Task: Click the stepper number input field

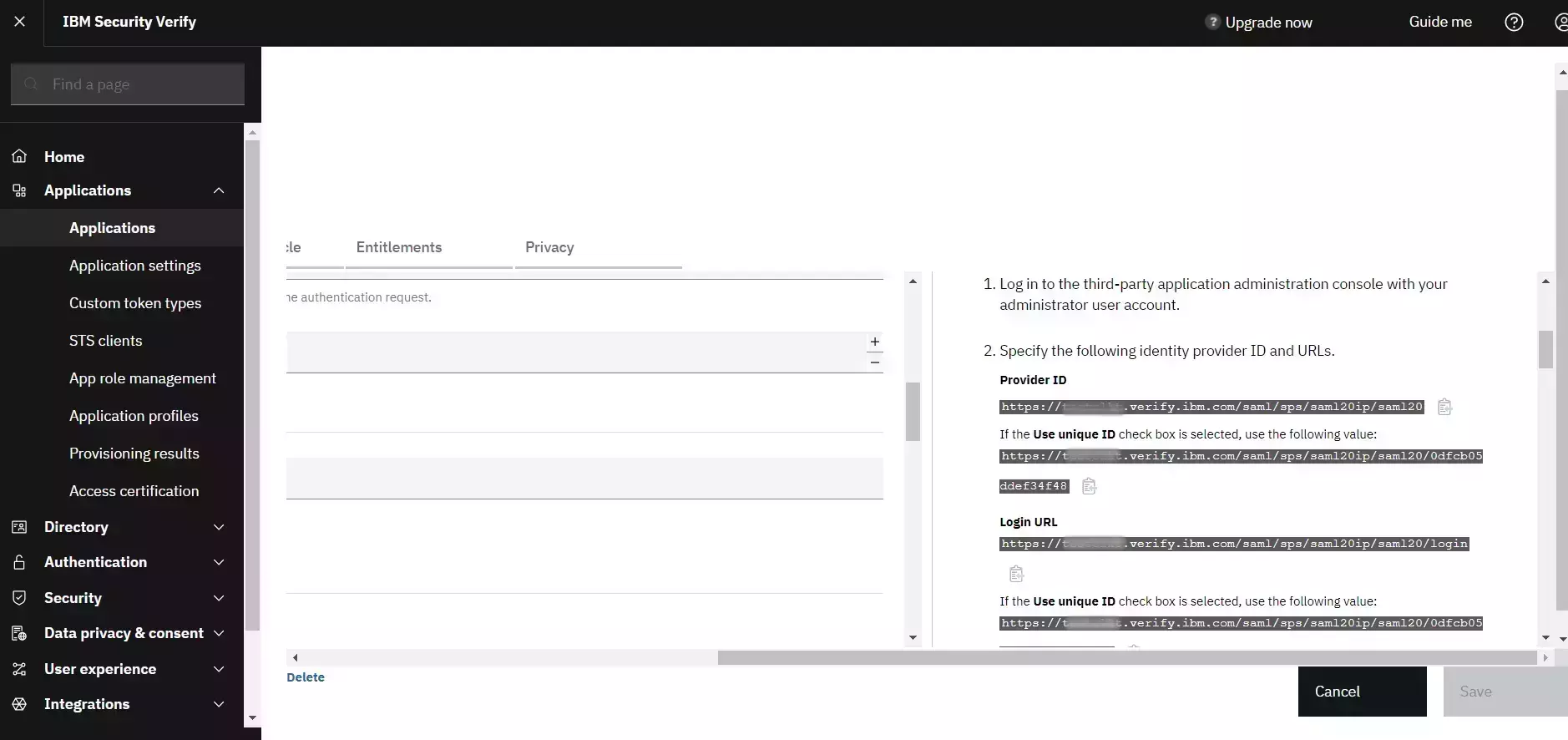Action: (576, 352)
